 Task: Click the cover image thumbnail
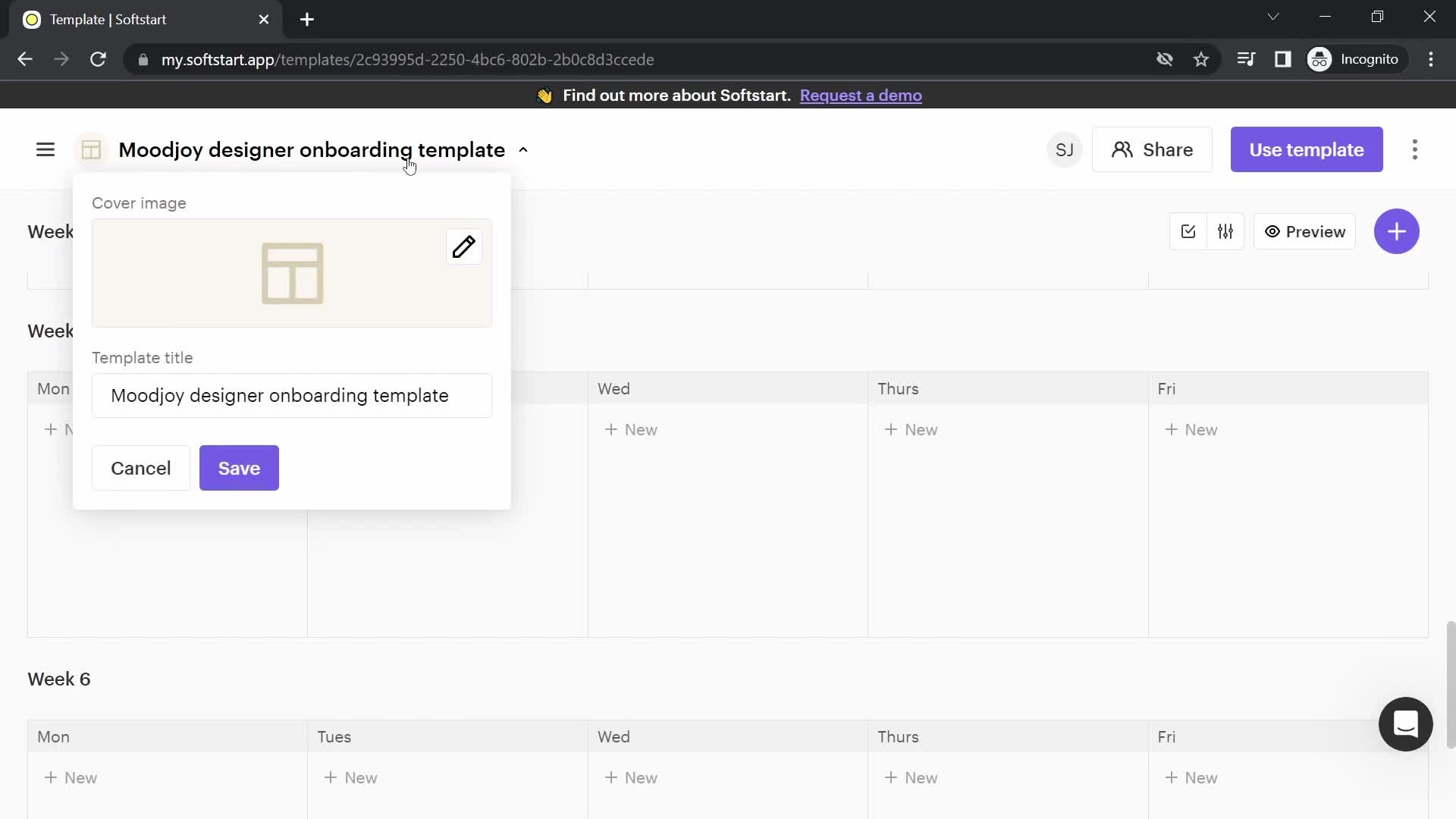(x=292, y=273)
